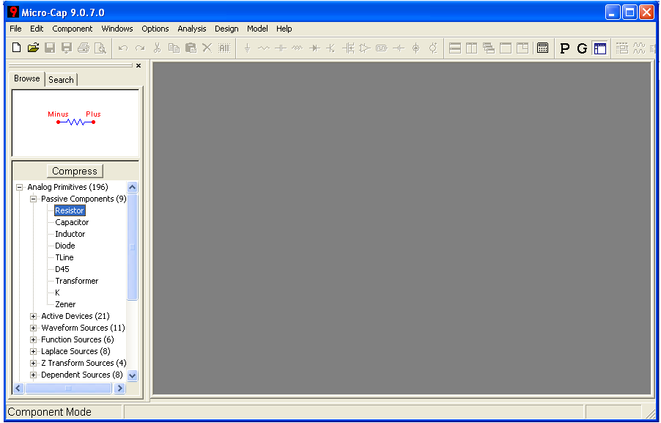Switch to the Browse tab
Viewport: 661px width, 423px height.
(x=27, y=79)
